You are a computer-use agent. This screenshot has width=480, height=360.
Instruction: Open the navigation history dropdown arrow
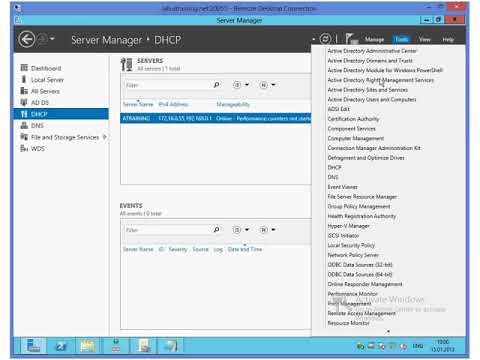[x=52, y=39]
